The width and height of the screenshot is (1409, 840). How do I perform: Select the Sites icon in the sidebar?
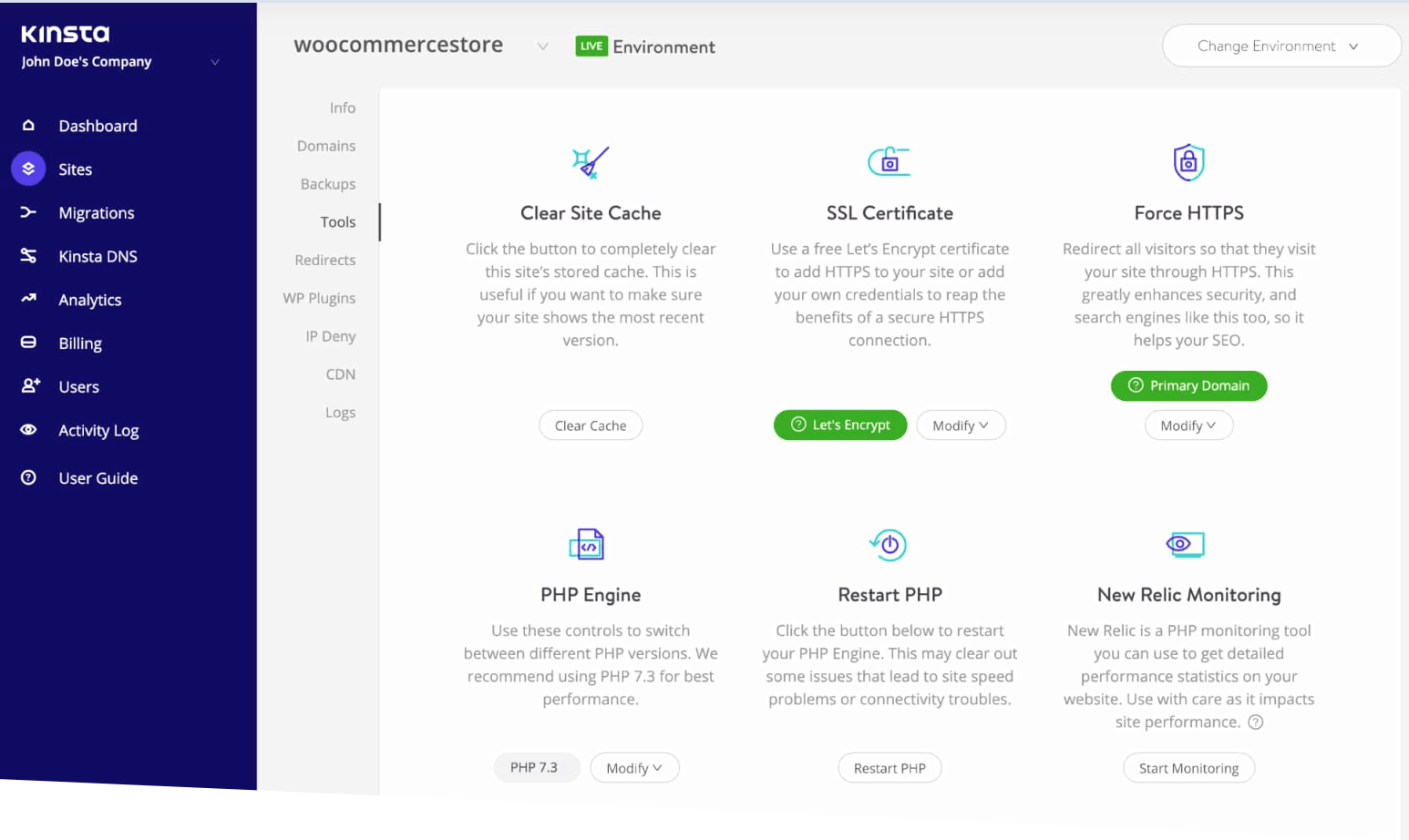[28, 169]
